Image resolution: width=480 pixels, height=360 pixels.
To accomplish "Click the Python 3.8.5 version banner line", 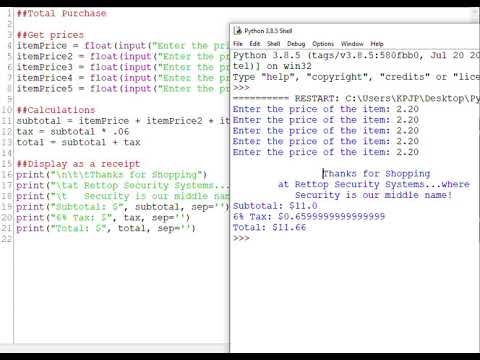I will click(356, 55).
